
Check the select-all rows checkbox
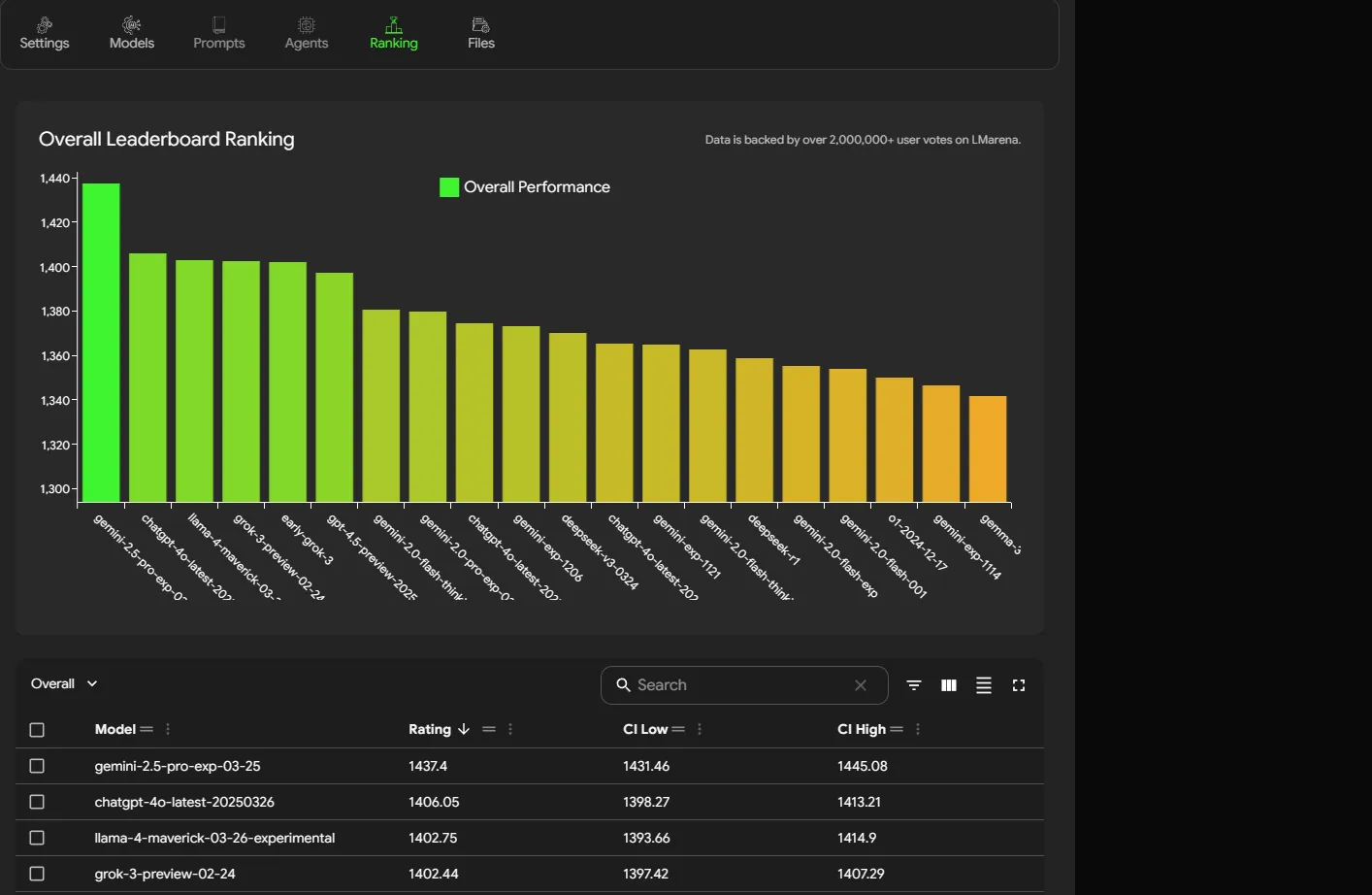coord(37,730)
